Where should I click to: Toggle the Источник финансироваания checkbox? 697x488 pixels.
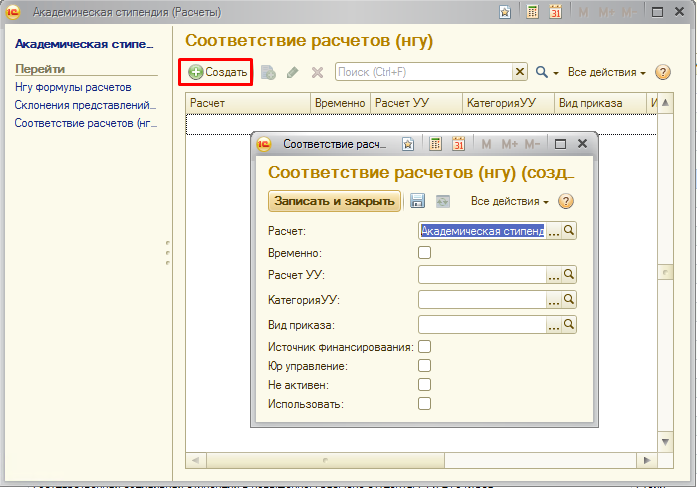pos(425,346)
